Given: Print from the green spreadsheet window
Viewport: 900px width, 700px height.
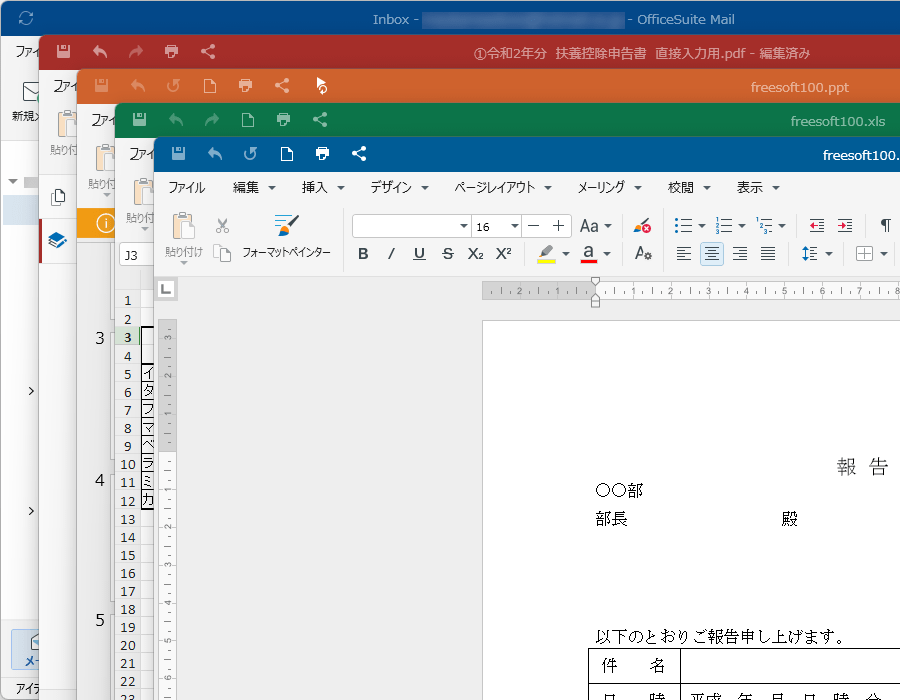Looking at the screenshot, I should [x=284, y=119].
